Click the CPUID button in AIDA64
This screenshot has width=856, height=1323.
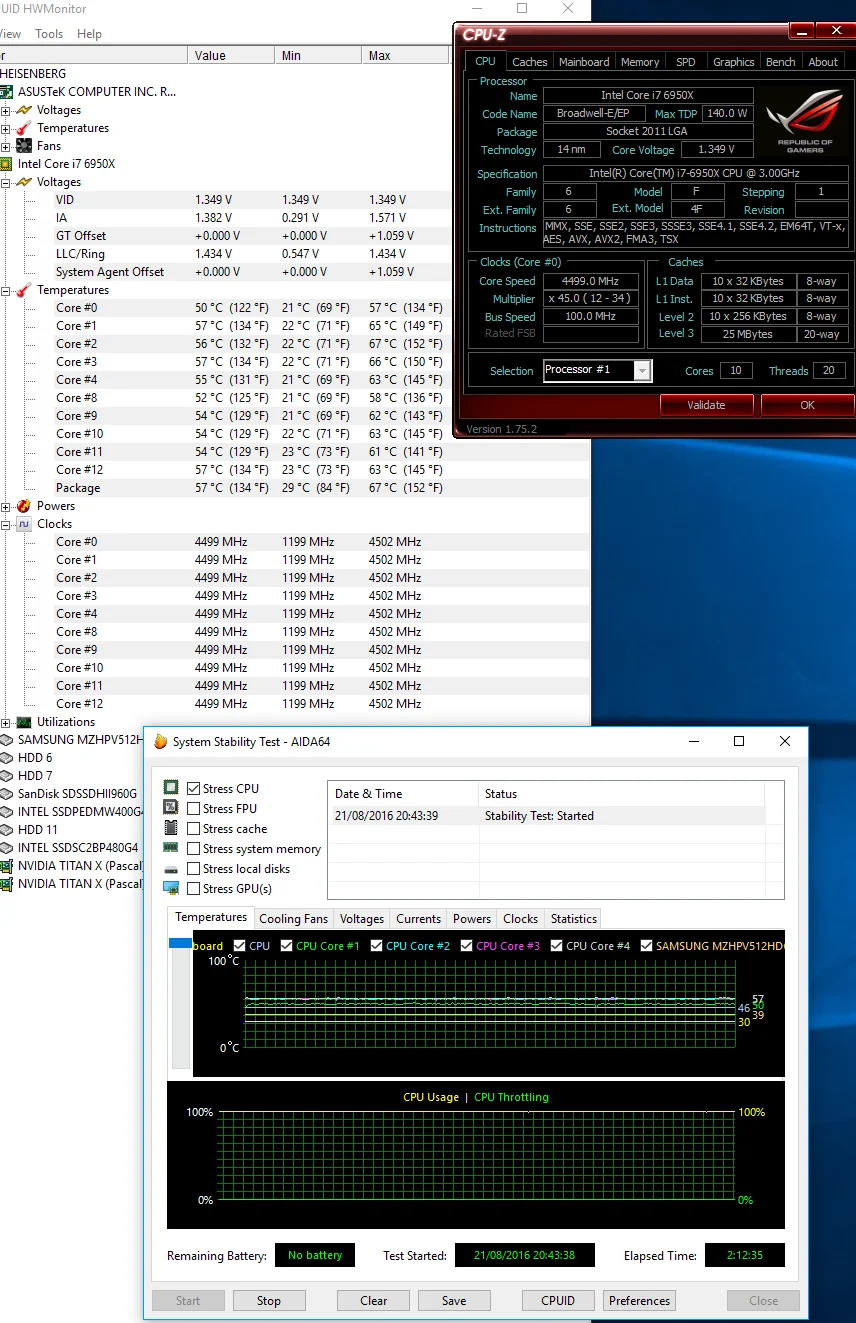coord(558,1301)
